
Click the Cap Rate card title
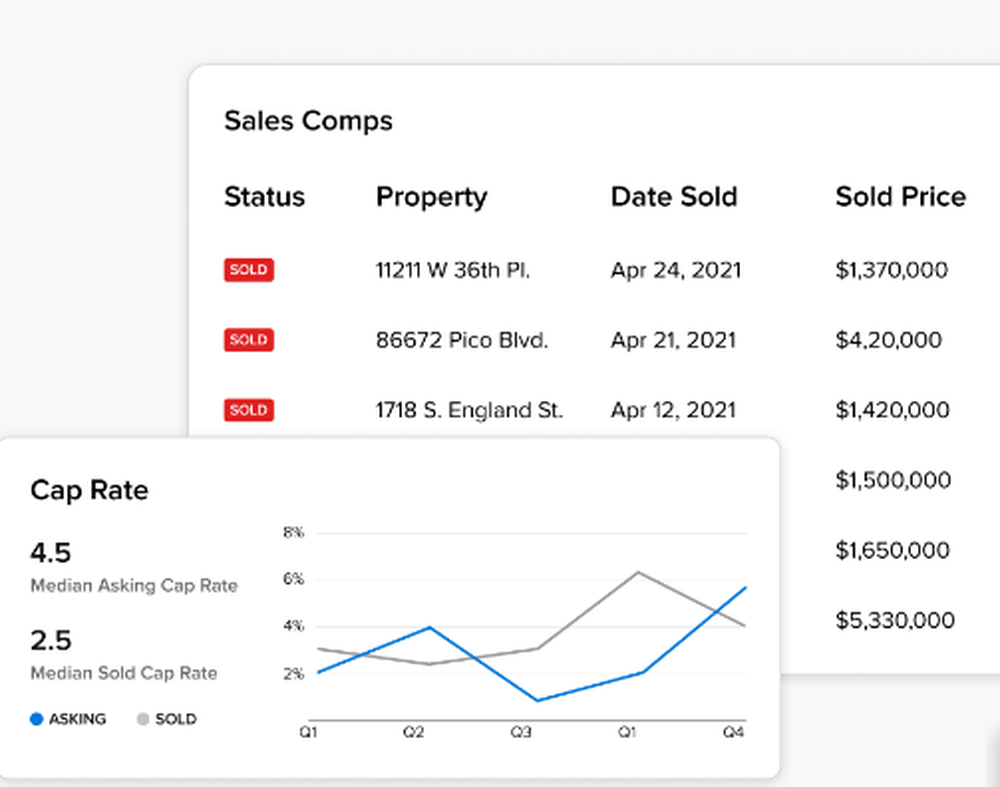[x=89, y=491]
